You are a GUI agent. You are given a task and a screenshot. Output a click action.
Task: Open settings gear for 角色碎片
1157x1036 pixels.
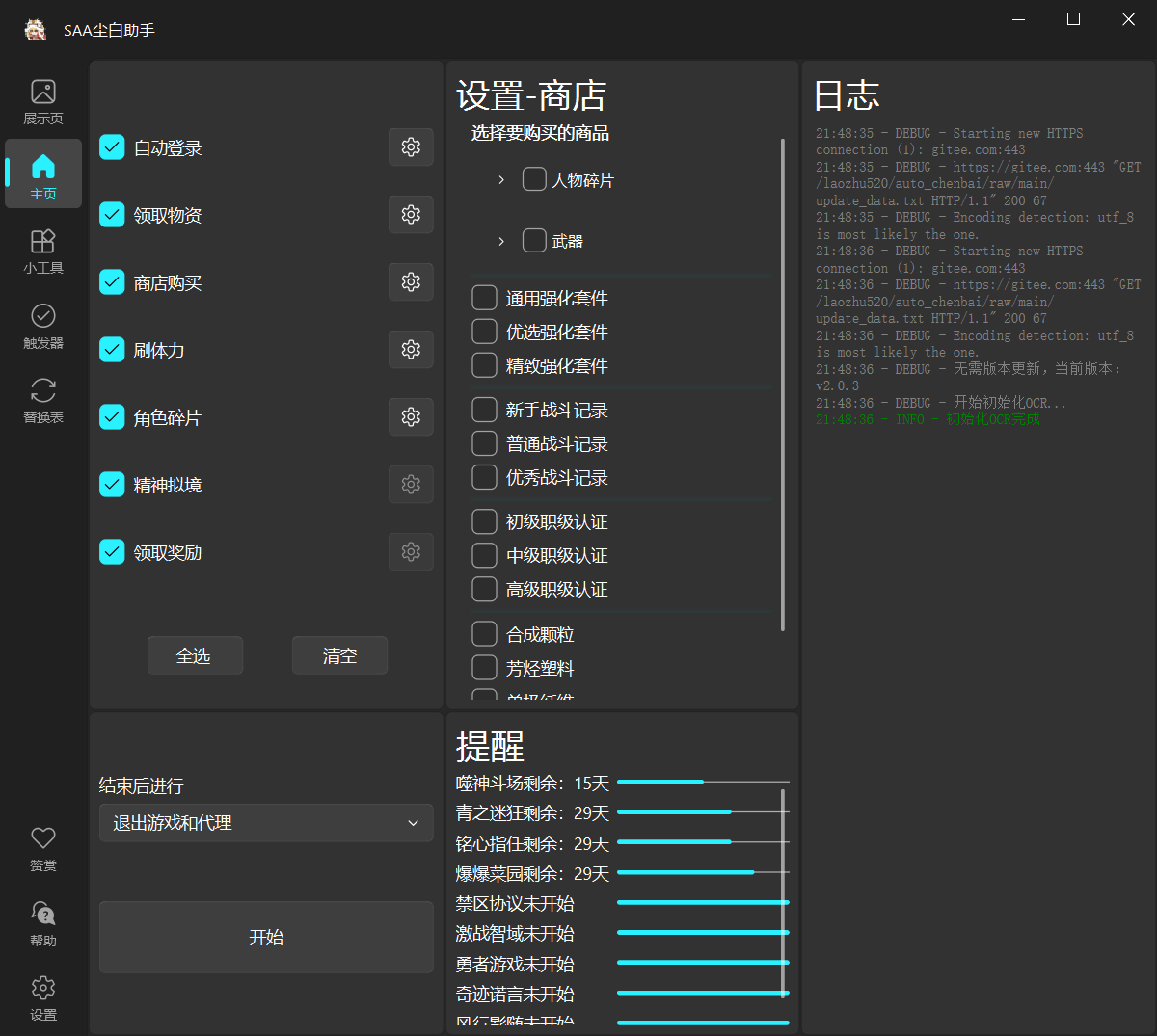pyautogui.click(x=411, y=416)
